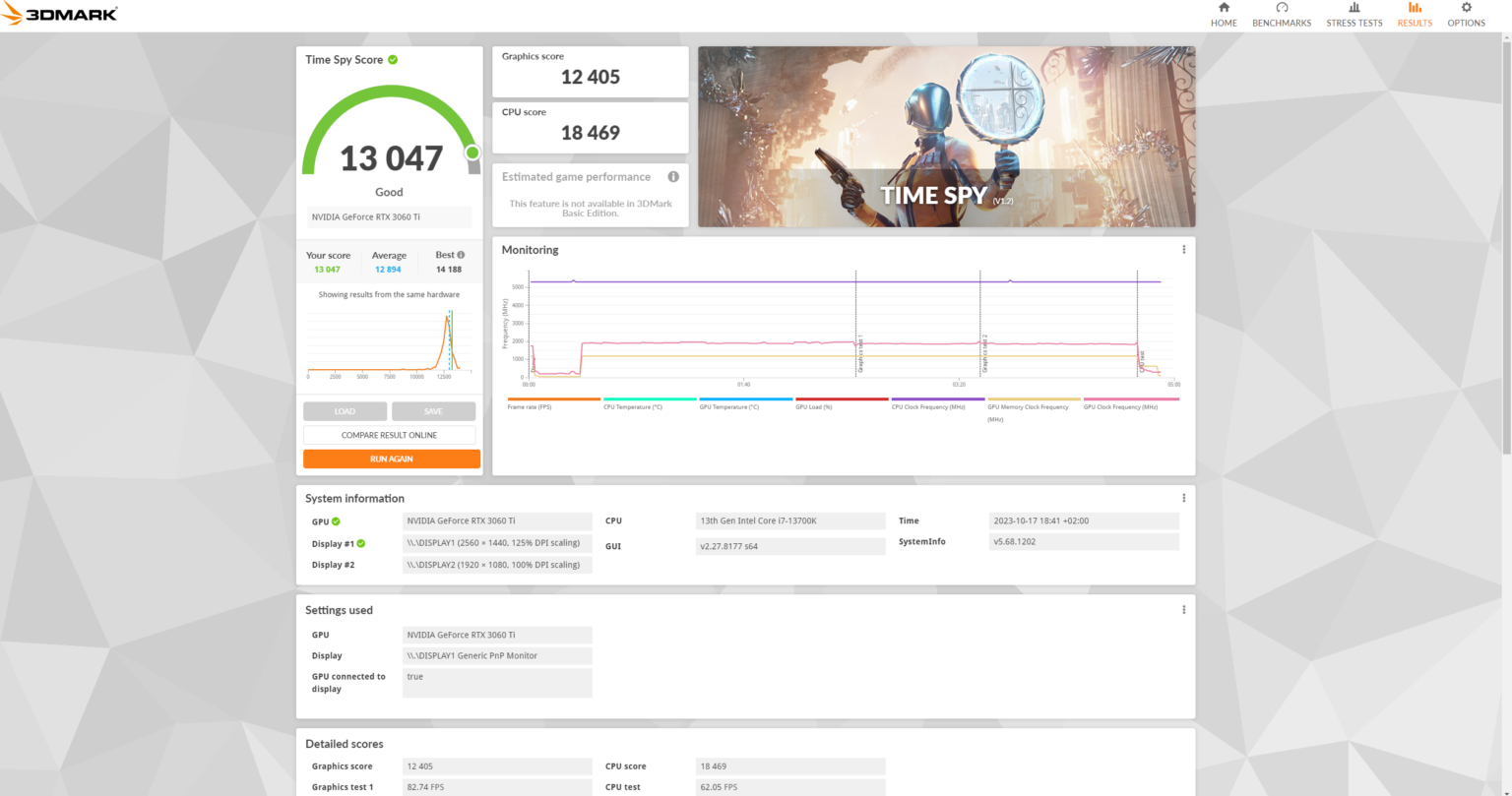This screenshot has width=1512, height=796.
Task: Click the GPU name field showing RTX 3060 Ti
Action: tap(389, 215)
